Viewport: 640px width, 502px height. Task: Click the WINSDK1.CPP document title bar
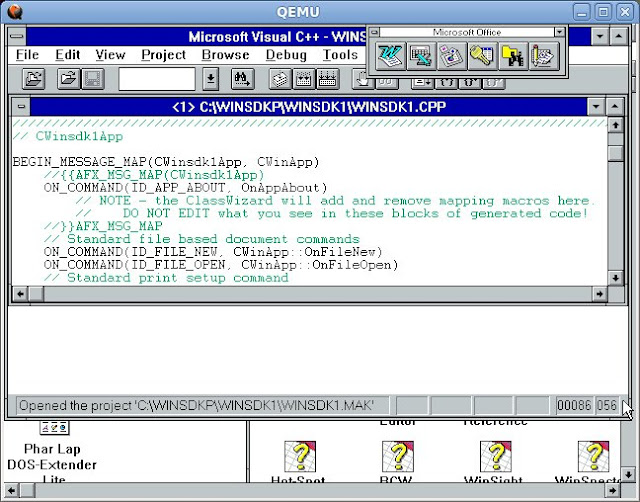tap(309, 107)
